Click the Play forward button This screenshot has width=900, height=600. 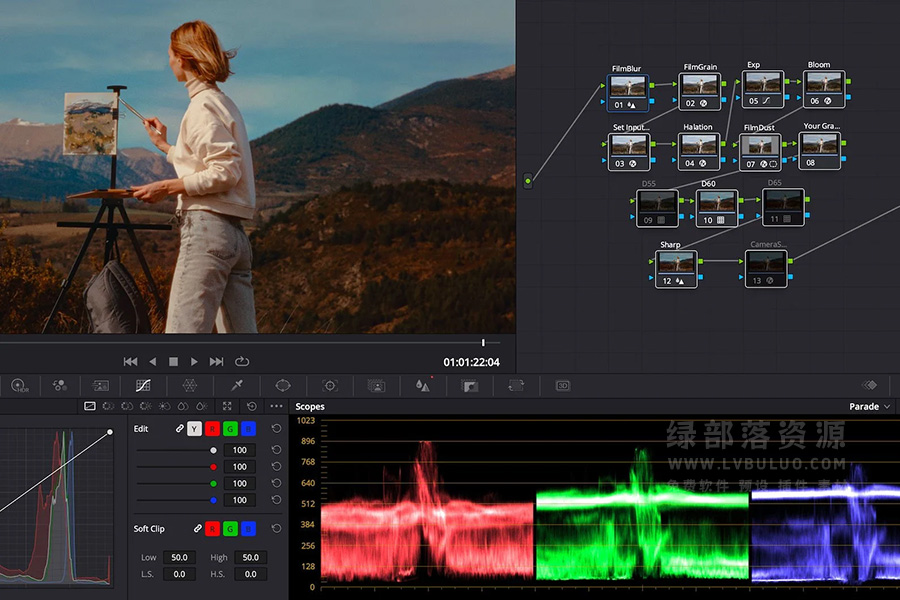point(194,362)
